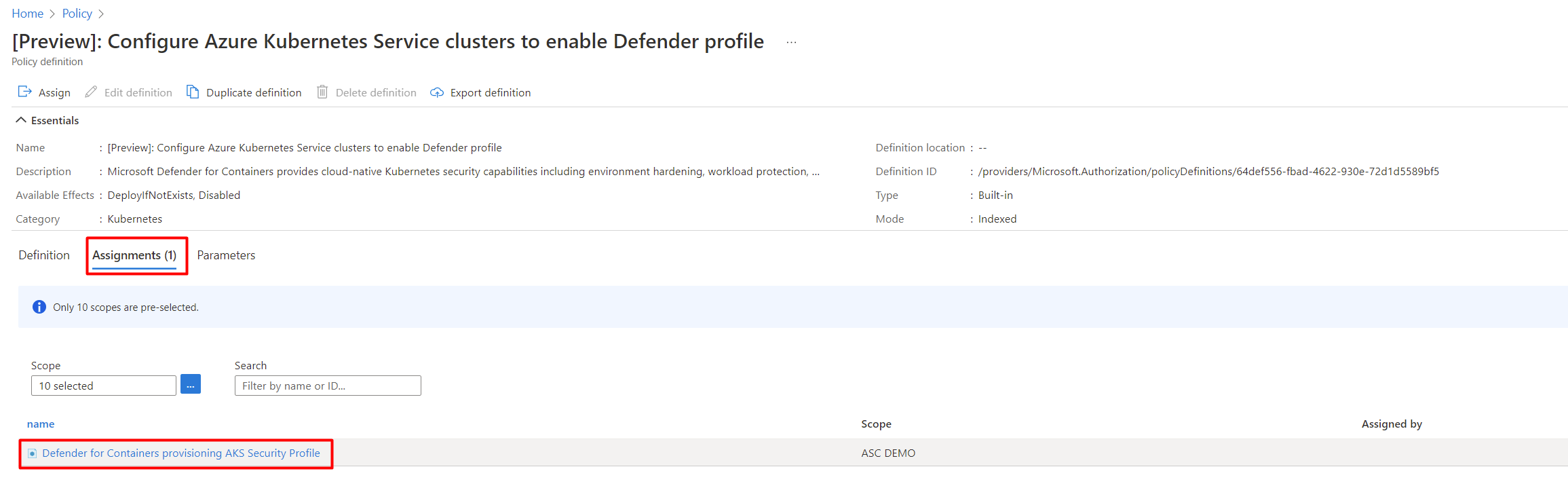
Task: Collapse the Essentials section
Action: (x=21, y=120)
